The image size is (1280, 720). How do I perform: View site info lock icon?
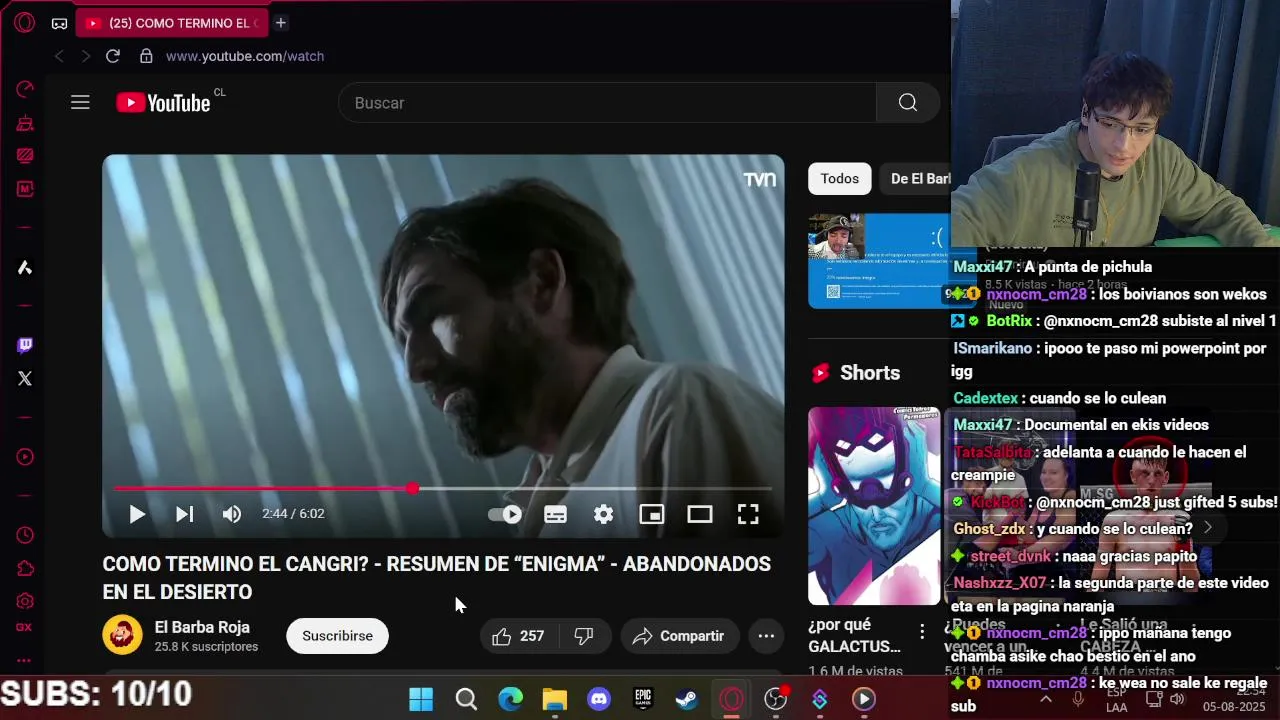(x=146, y=56)
